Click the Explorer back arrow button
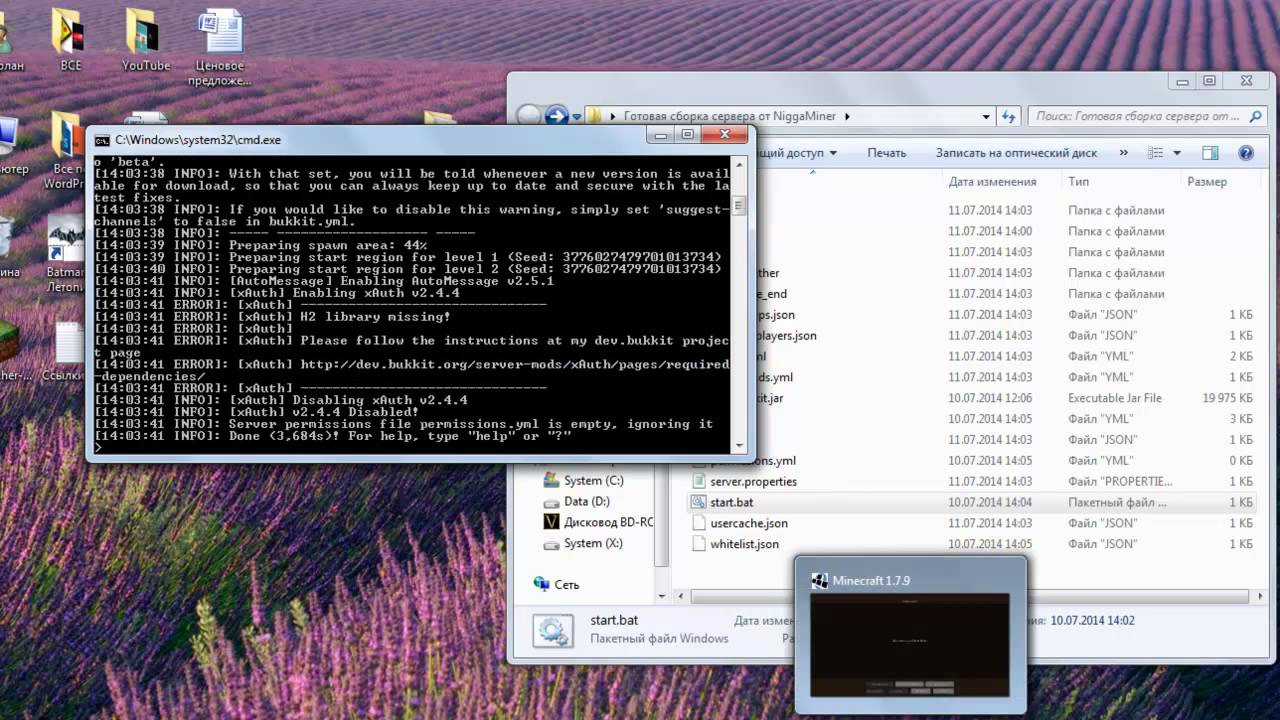Viewport: 1280px width, 720px height. [x=530, y=116]
